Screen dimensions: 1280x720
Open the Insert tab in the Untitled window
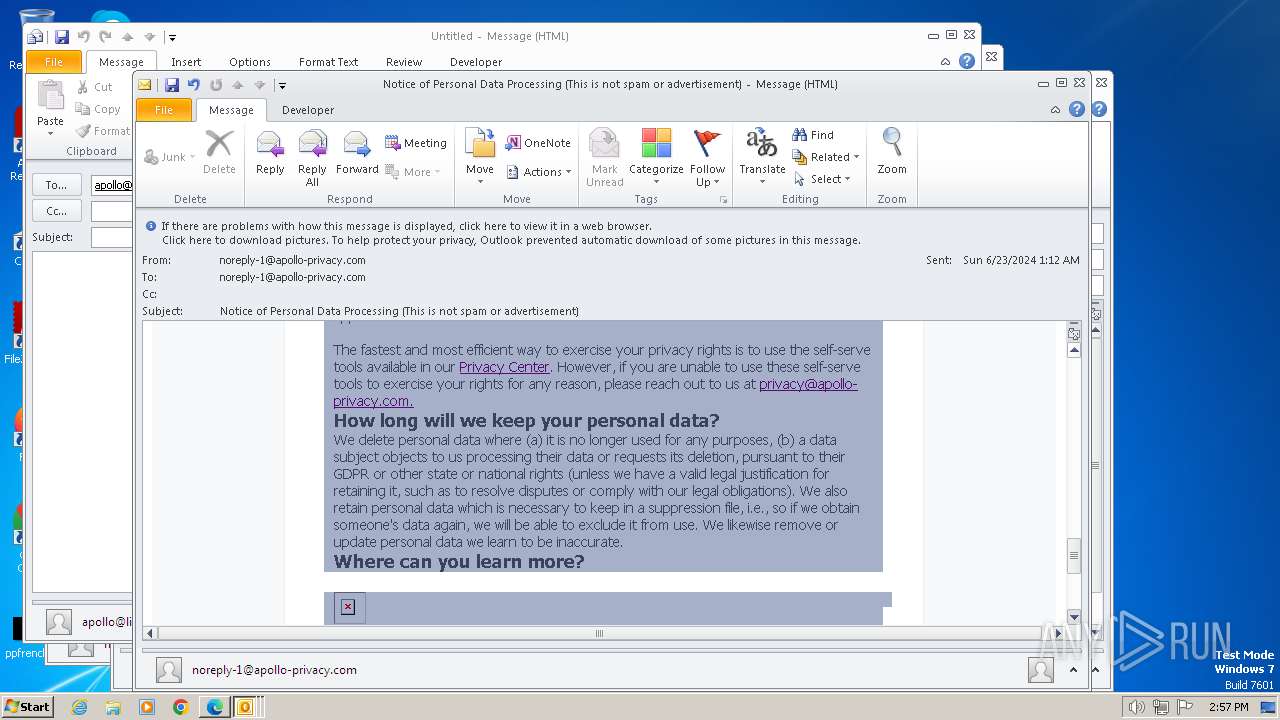[x=186, y=62]
